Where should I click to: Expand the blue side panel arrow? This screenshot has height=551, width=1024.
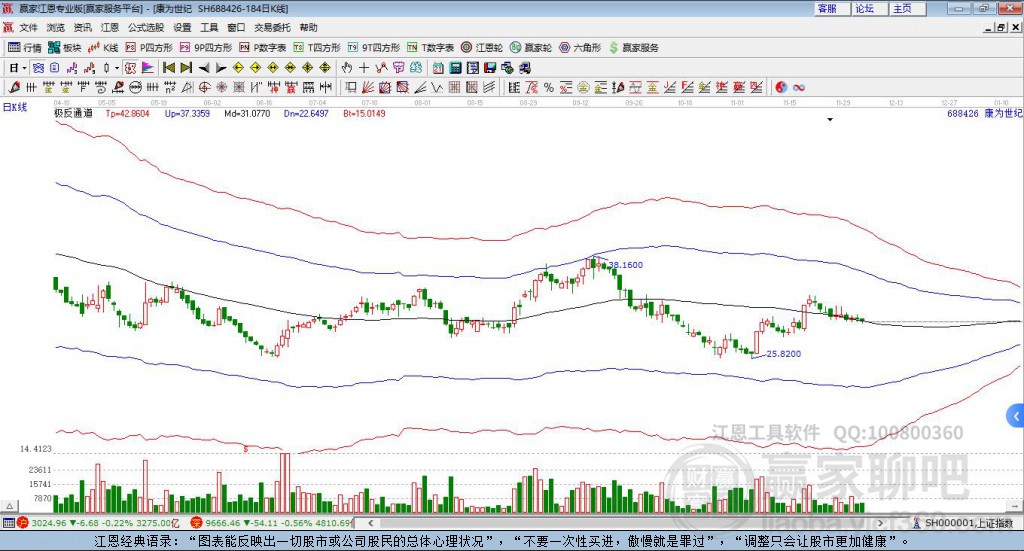coord(1015,415)
